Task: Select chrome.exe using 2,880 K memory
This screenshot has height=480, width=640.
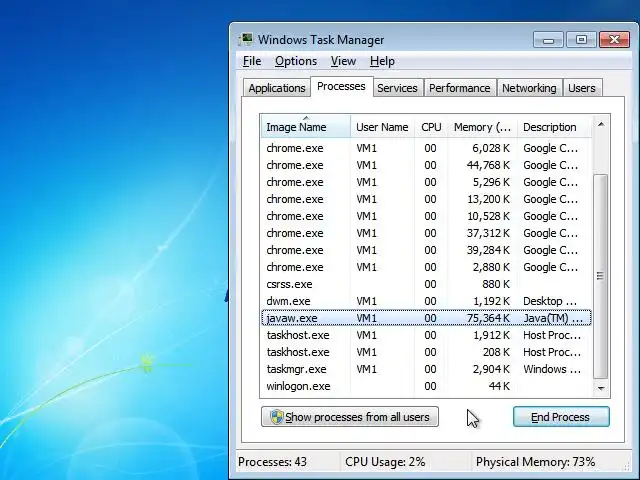Action: click(x=426, y=267)
